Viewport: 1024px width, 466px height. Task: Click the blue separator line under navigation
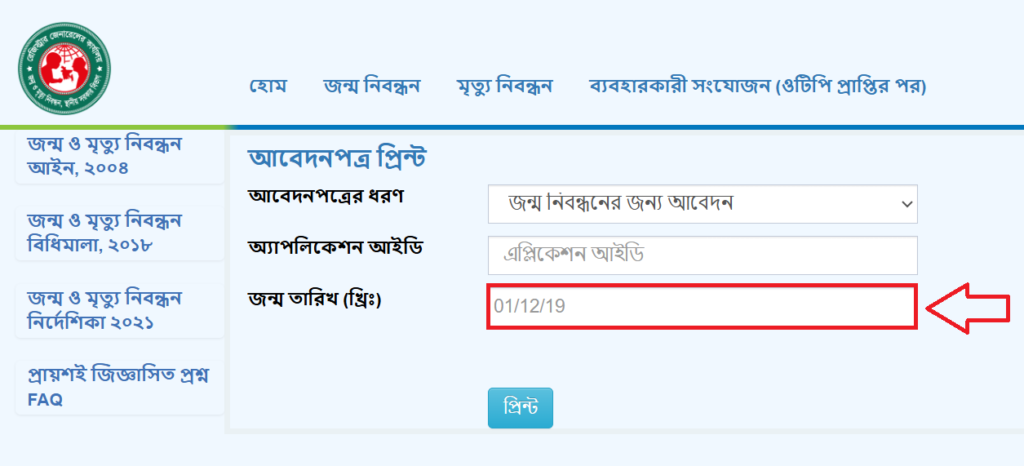pos(627,127)
